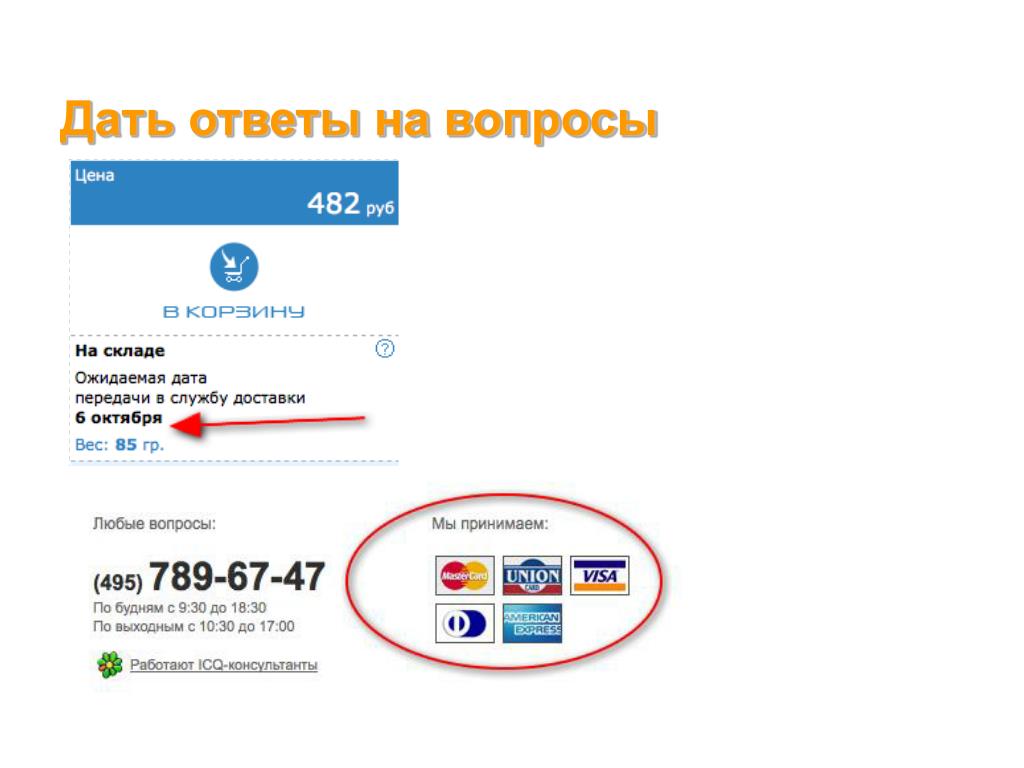Select the Union Card payment logo
1024x768 pixels.
tap(532, 575)
